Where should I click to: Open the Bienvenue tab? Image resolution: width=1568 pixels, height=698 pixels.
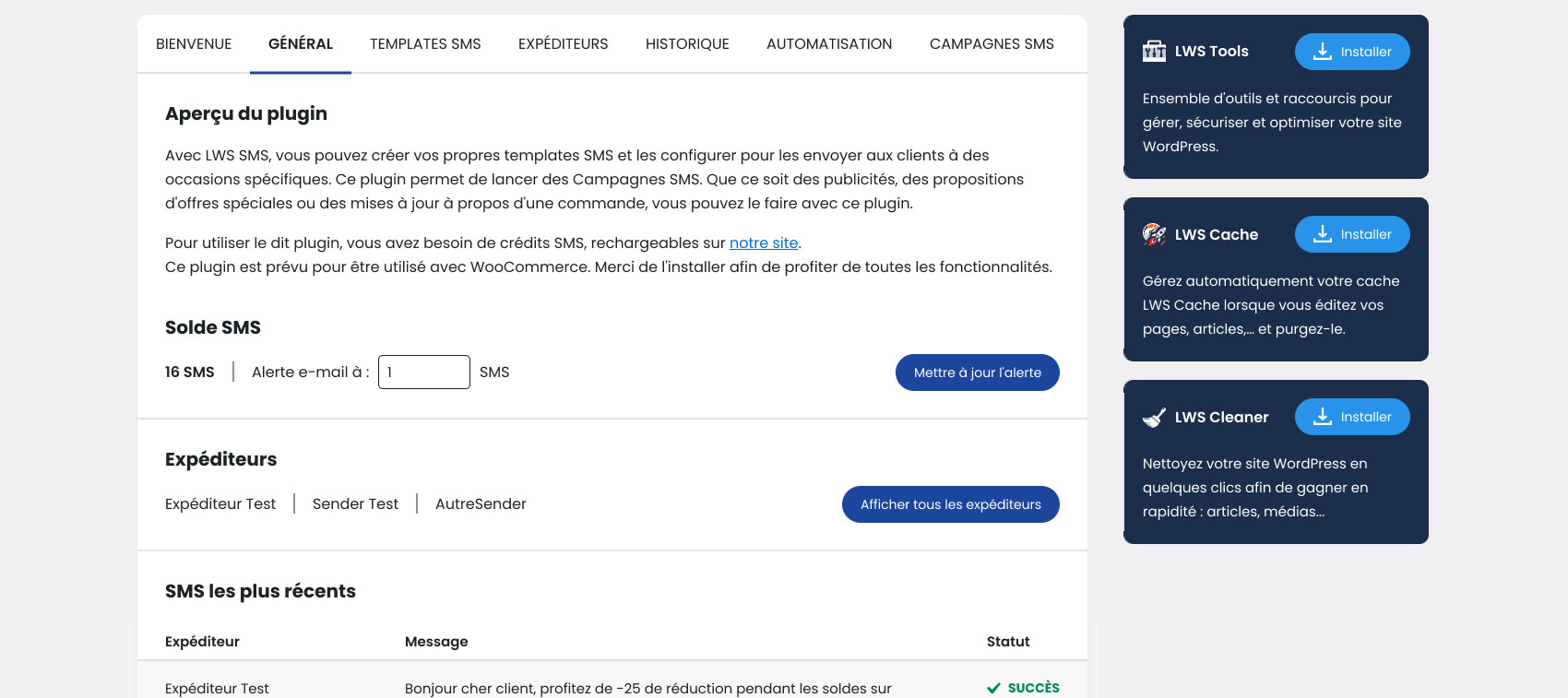(194, 44)
